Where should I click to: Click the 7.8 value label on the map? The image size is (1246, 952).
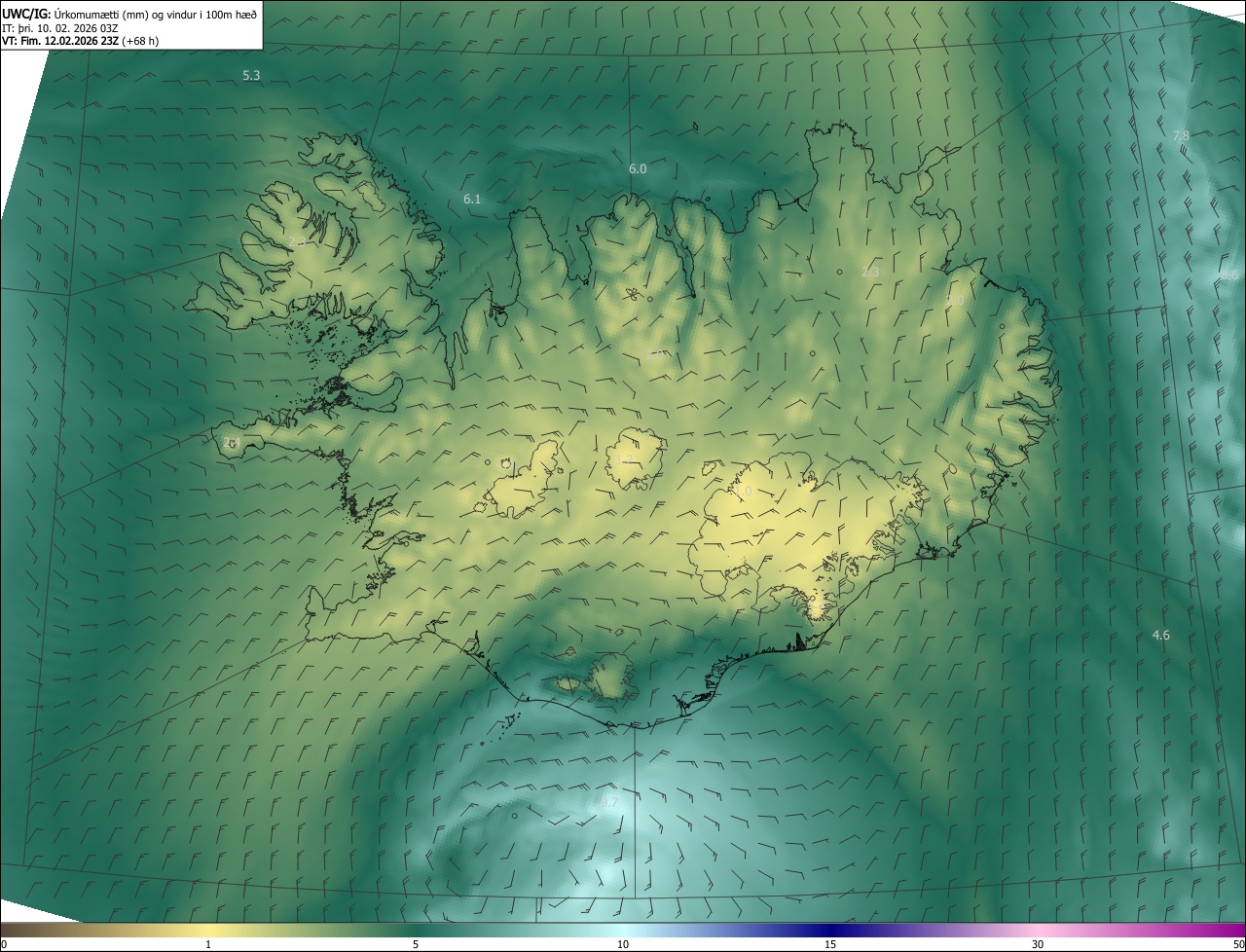click(1181, 135)
